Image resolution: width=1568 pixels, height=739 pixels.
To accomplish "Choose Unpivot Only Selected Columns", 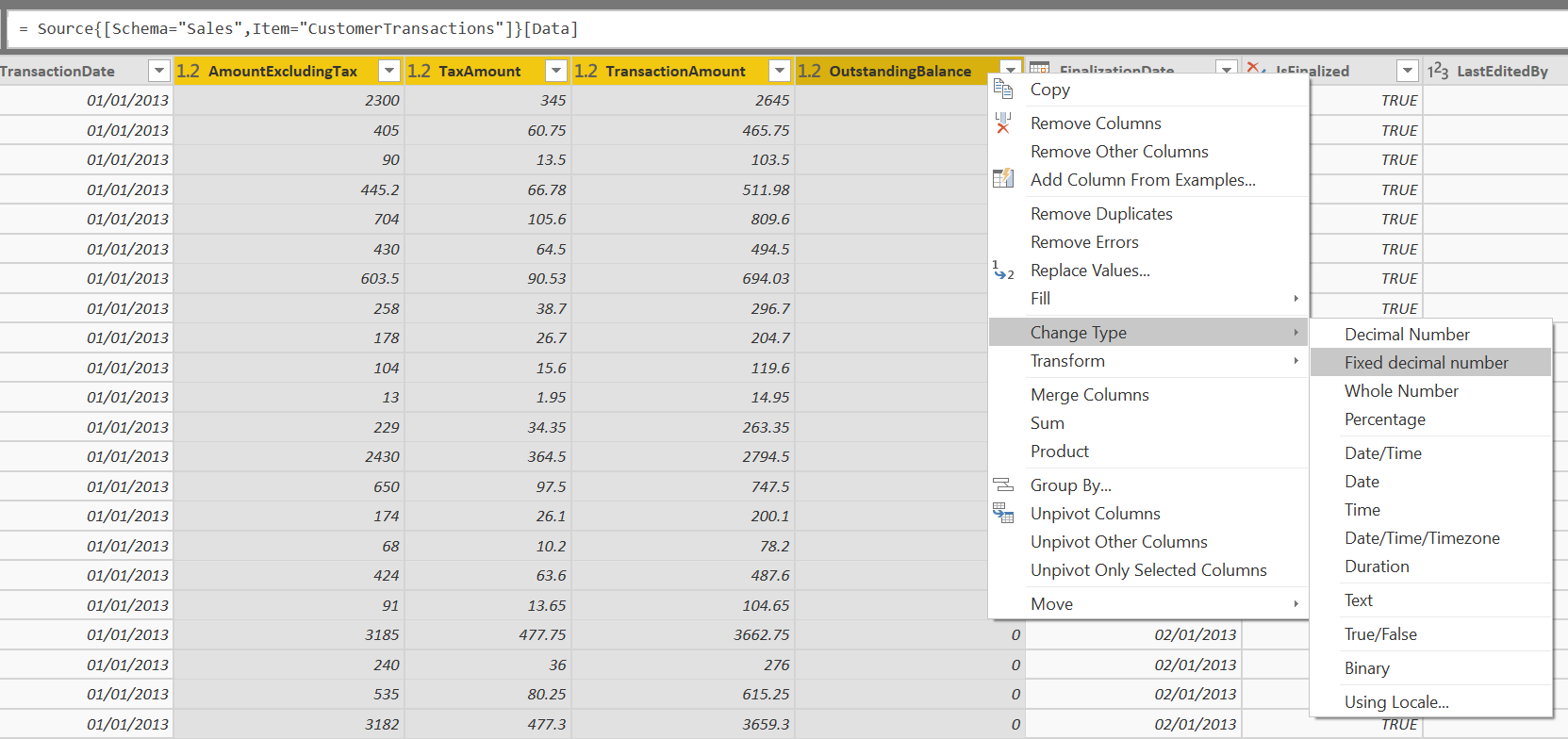I will [x=1148, y=570].
